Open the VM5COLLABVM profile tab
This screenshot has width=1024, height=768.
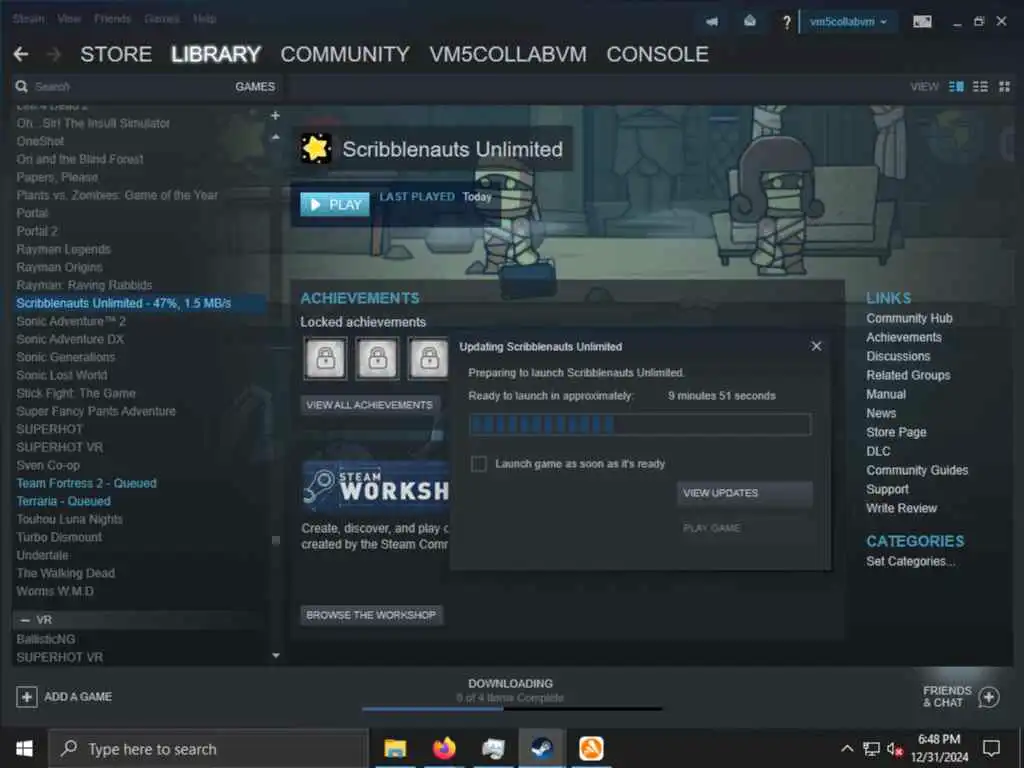pos(507,54)
